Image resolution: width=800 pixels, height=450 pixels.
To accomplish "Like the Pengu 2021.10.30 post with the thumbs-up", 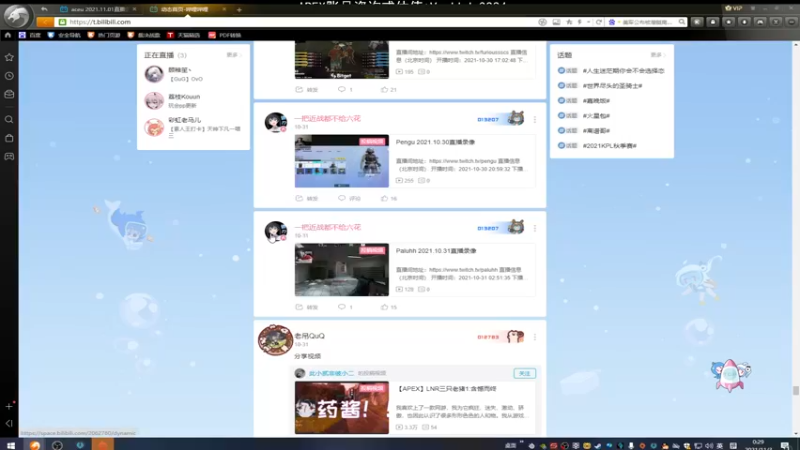I will point(384,198).
